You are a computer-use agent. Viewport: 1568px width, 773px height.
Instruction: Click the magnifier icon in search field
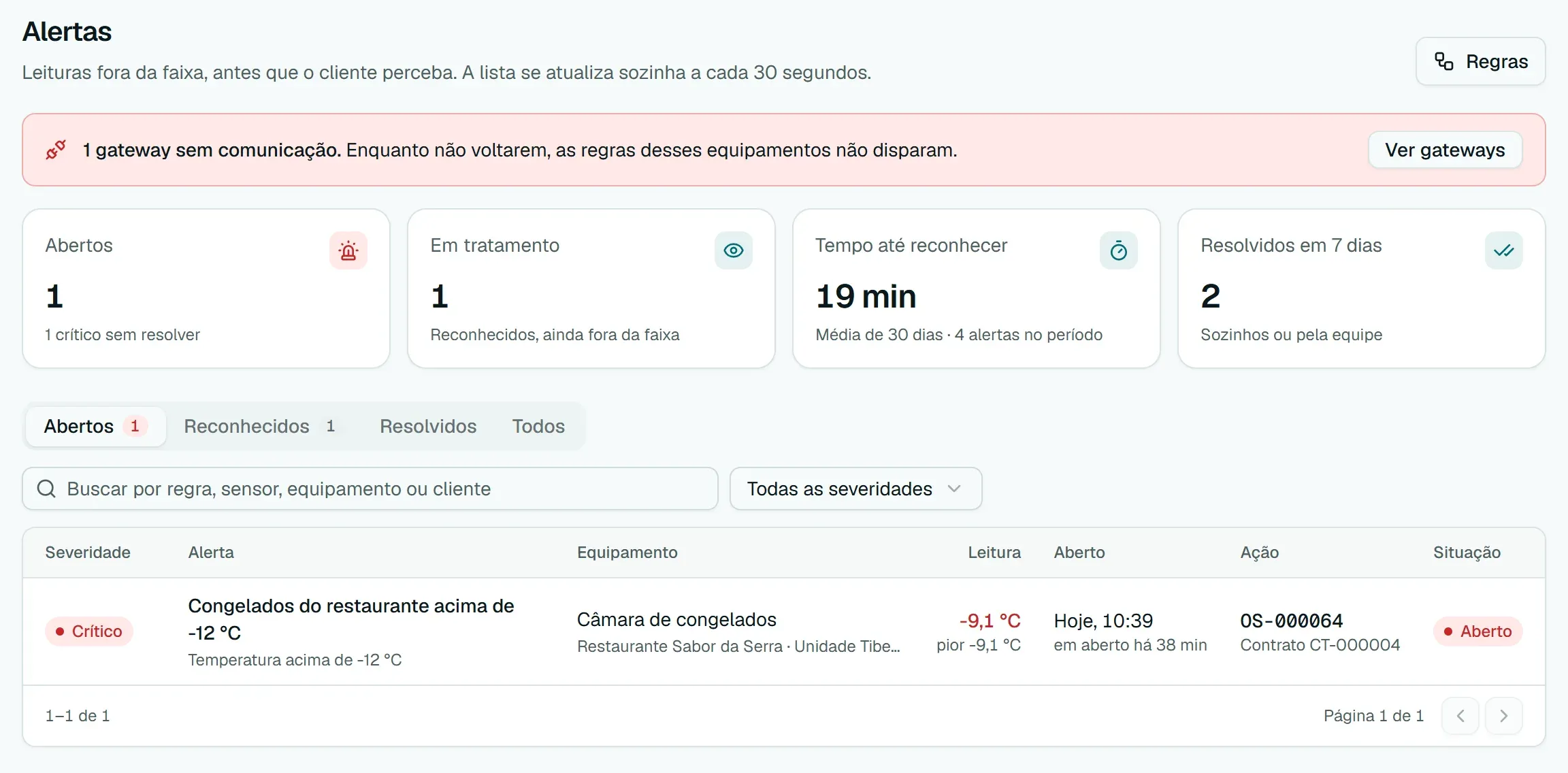click(x=46, y=489)
